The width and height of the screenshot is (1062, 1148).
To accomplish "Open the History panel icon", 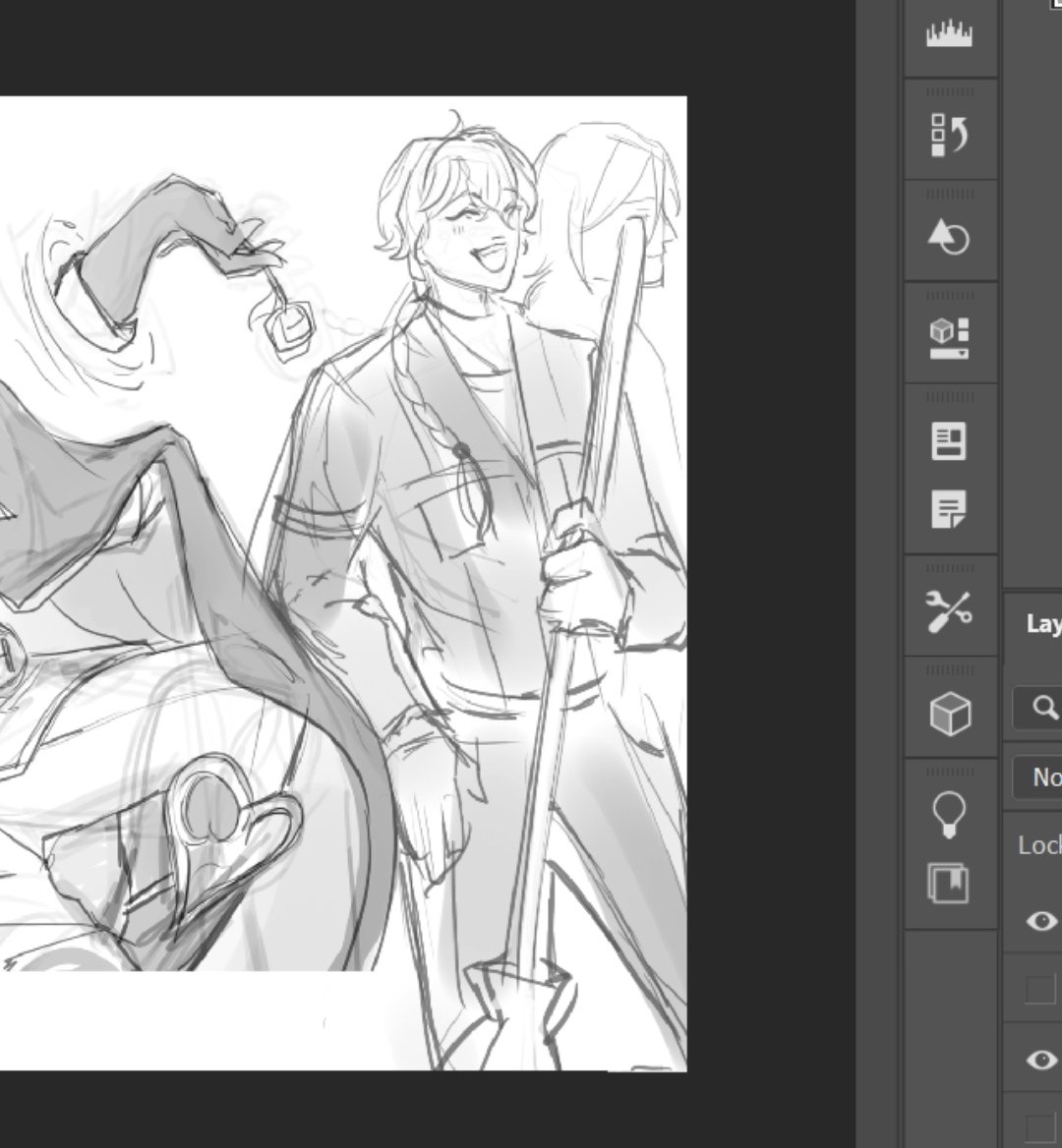I will point(950,136).
